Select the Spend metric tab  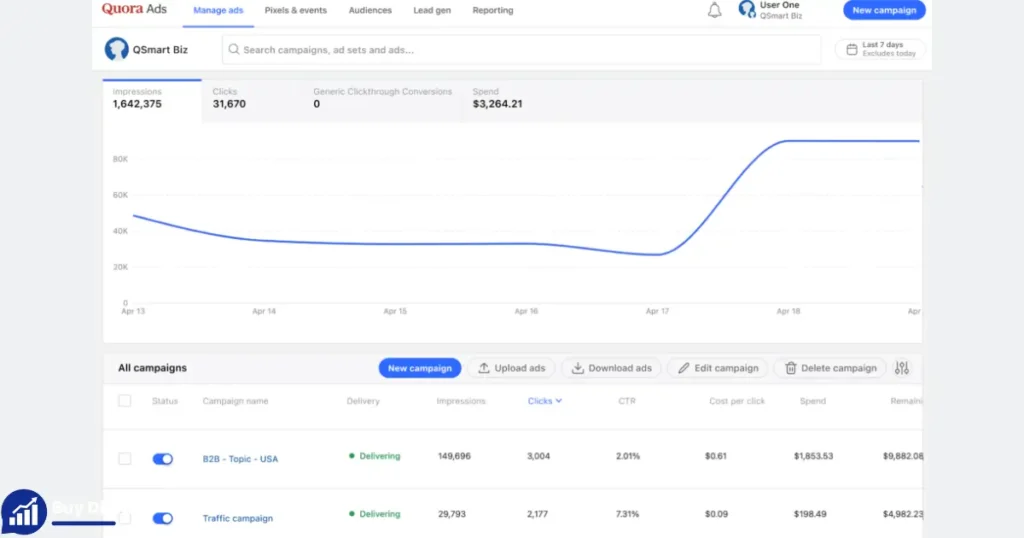[498, 99]
